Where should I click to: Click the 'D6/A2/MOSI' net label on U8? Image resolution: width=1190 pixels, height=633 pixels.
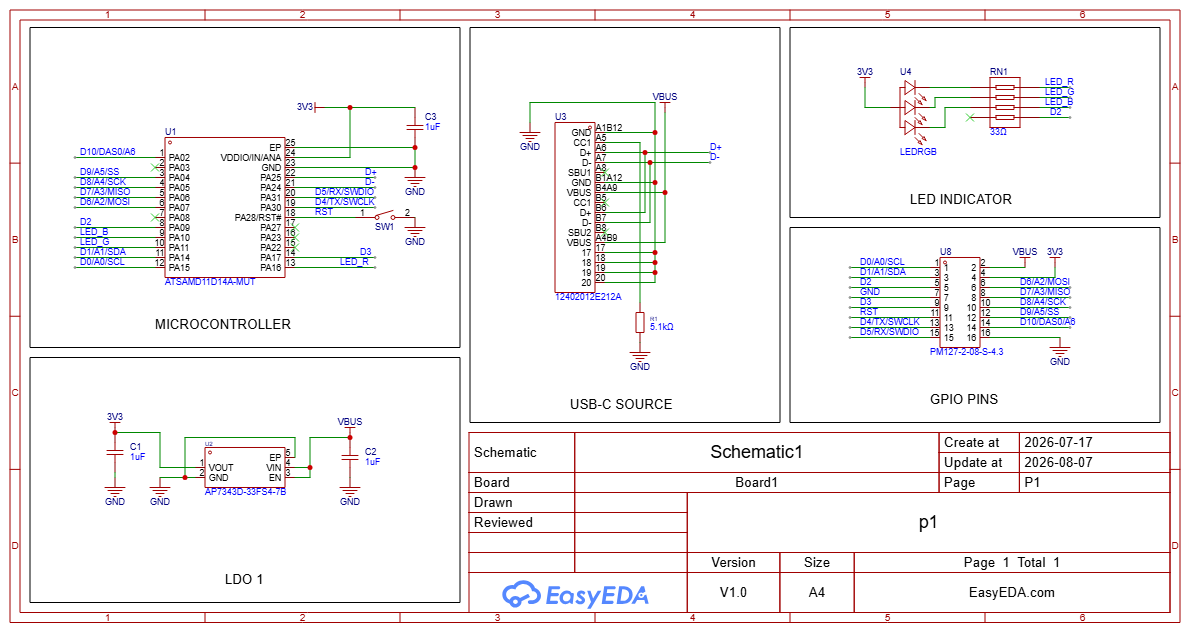(1044, 282)
